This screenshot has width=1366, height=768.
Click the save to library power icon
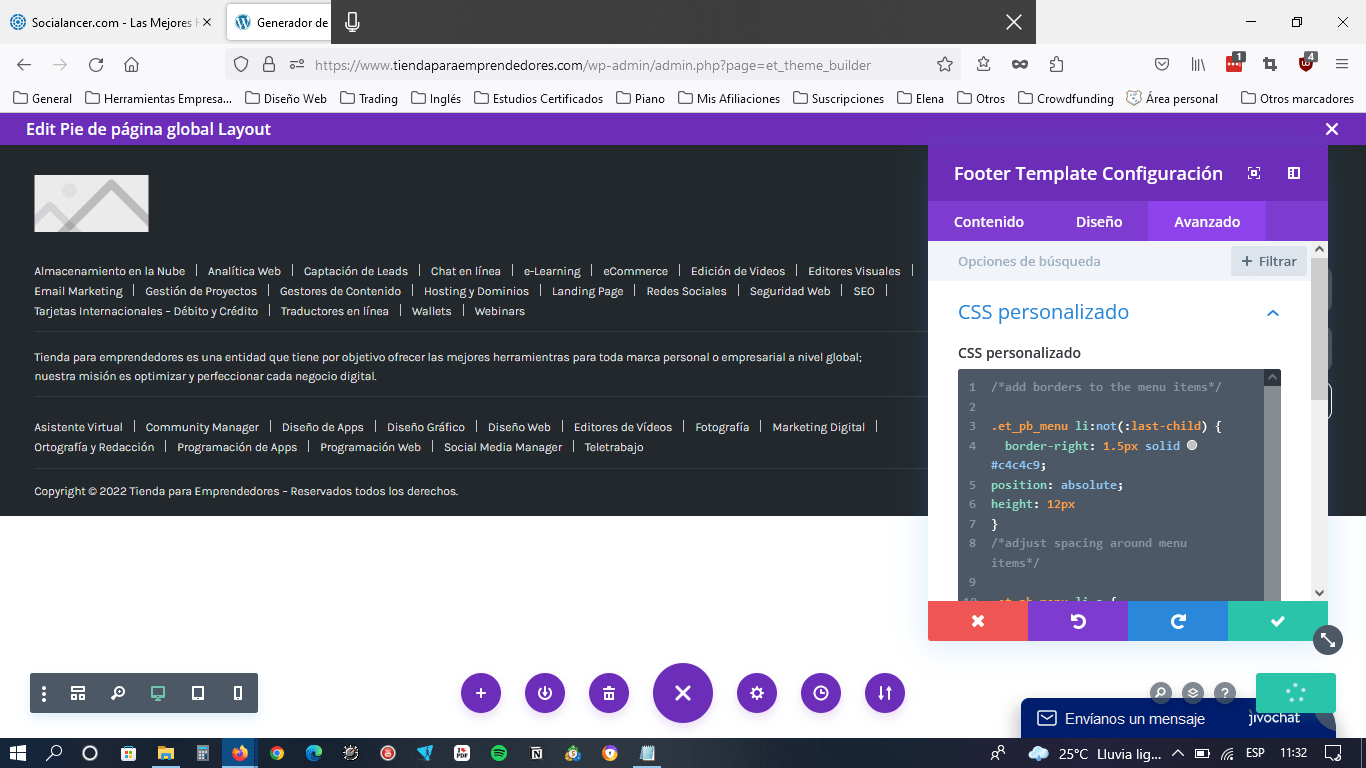coord(545,693)
